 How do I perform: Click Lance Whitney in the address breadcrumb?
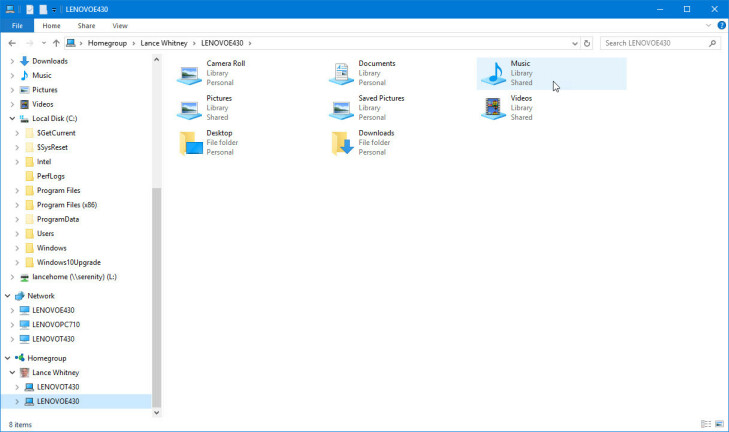point(164,43)
